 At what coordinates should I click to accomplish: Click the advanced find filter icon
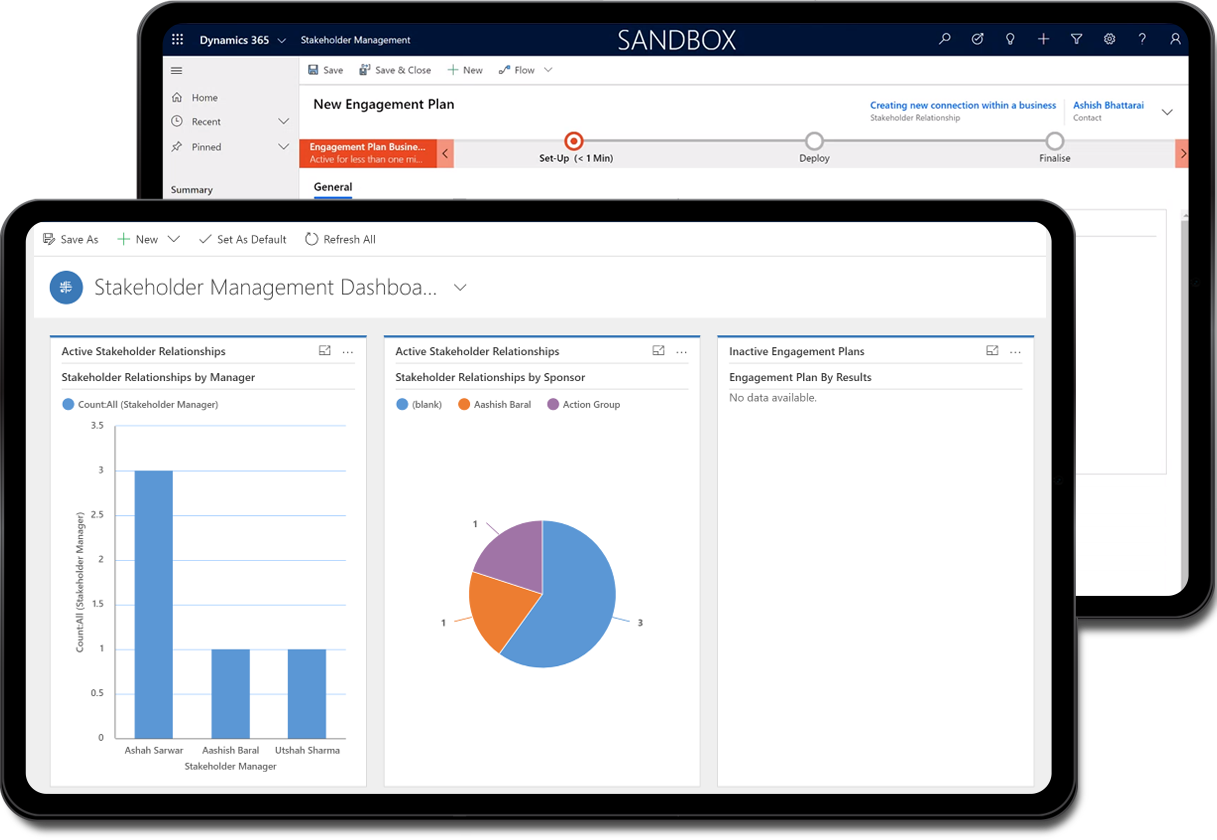coord(1076,40)
